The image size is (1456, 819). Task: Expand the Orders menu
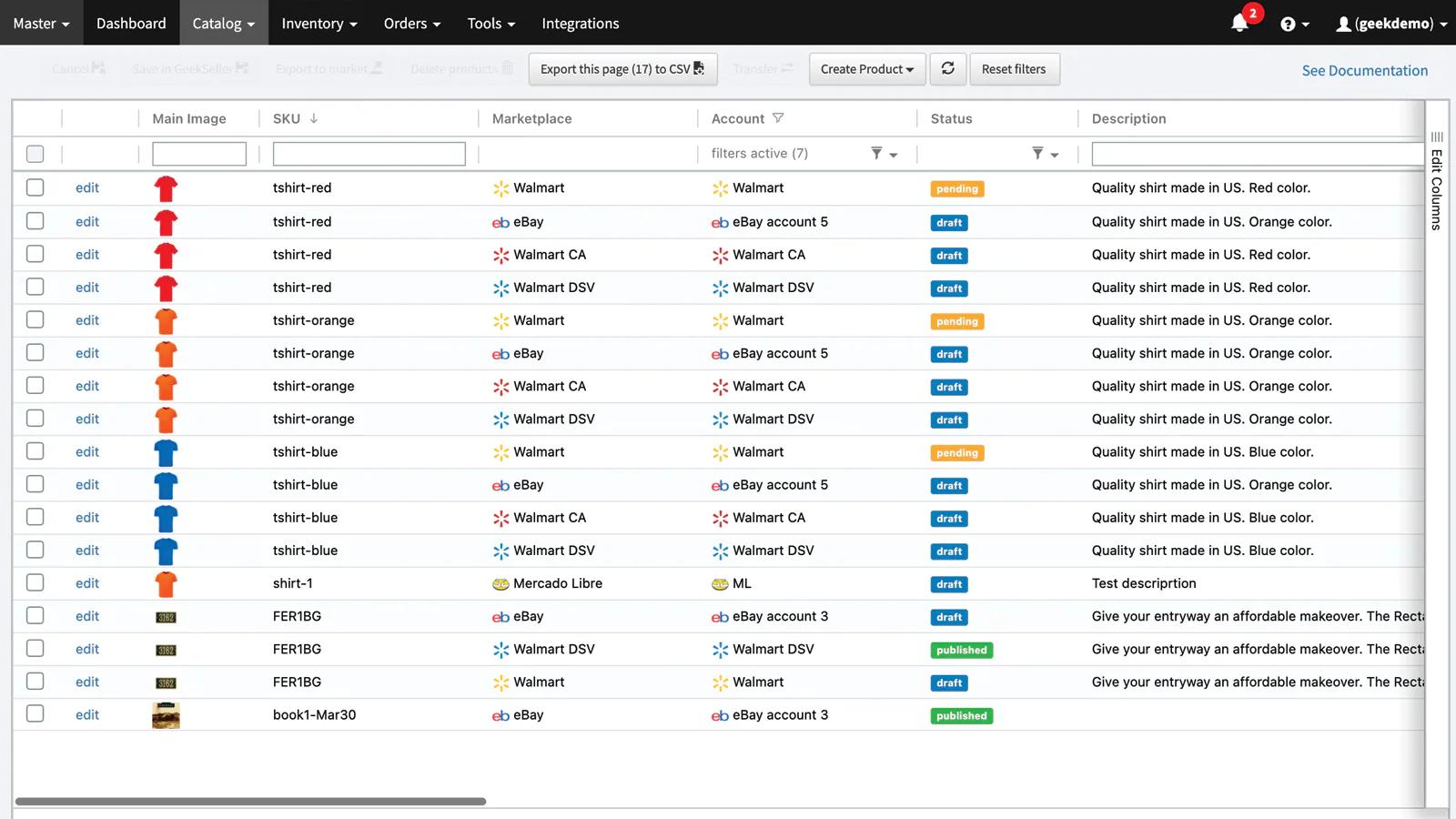(412, 24)
